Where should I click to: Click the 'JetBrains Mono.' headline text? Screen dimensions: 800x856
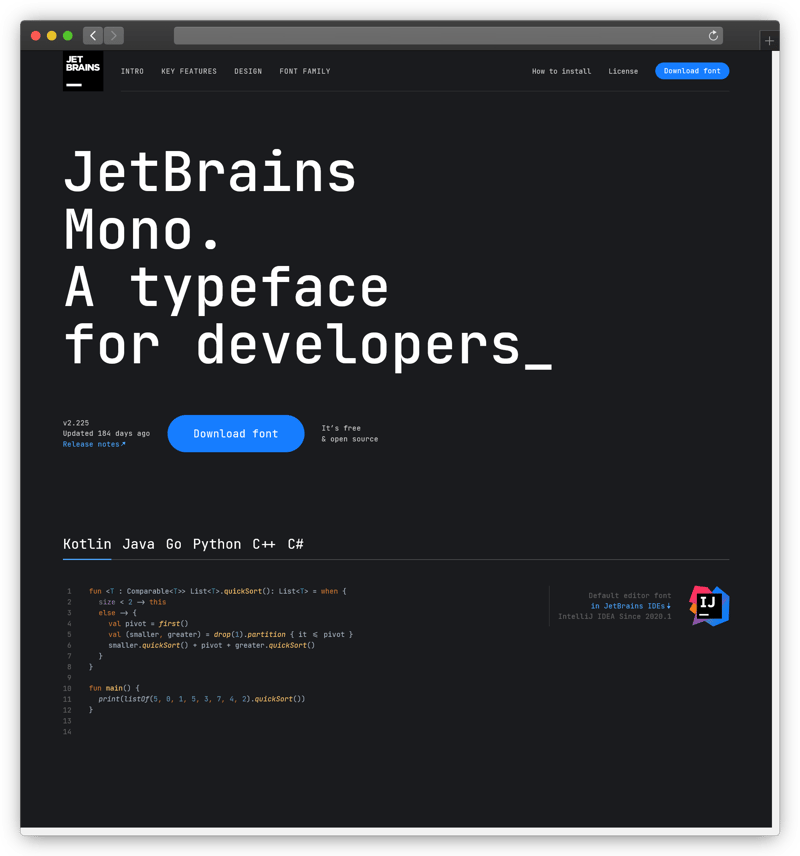tap(210, 200)
